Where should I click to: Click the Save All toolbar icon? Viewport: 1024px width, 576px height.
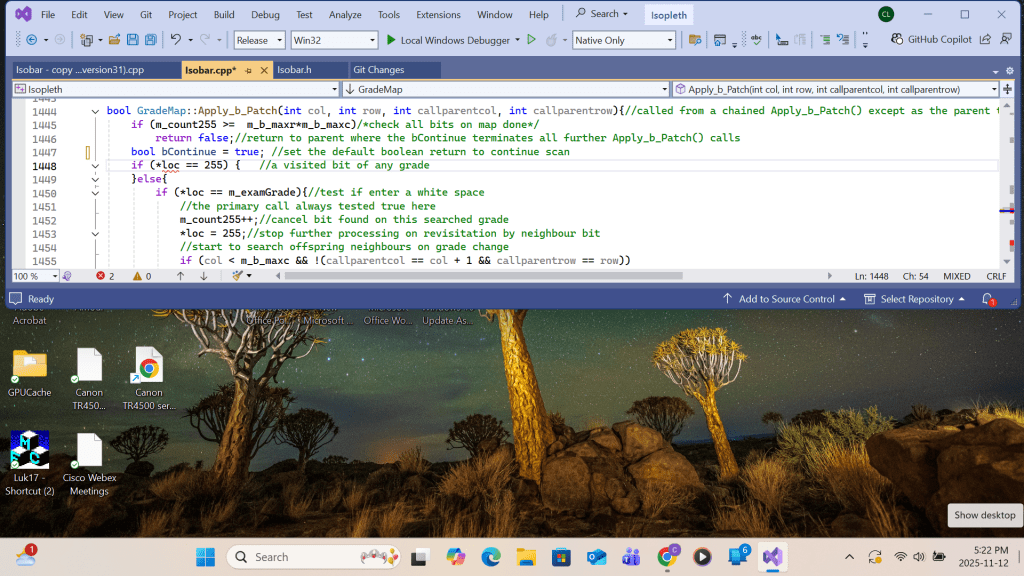150,40
